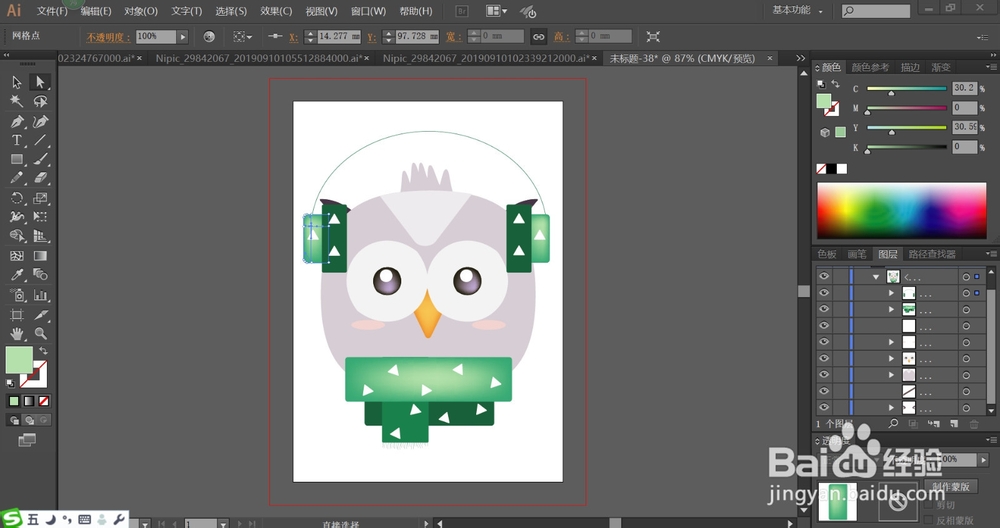Switch to the 路径查找器 panel tab
The width and height of the screenshot is (1000, 528).
point(932,254)
